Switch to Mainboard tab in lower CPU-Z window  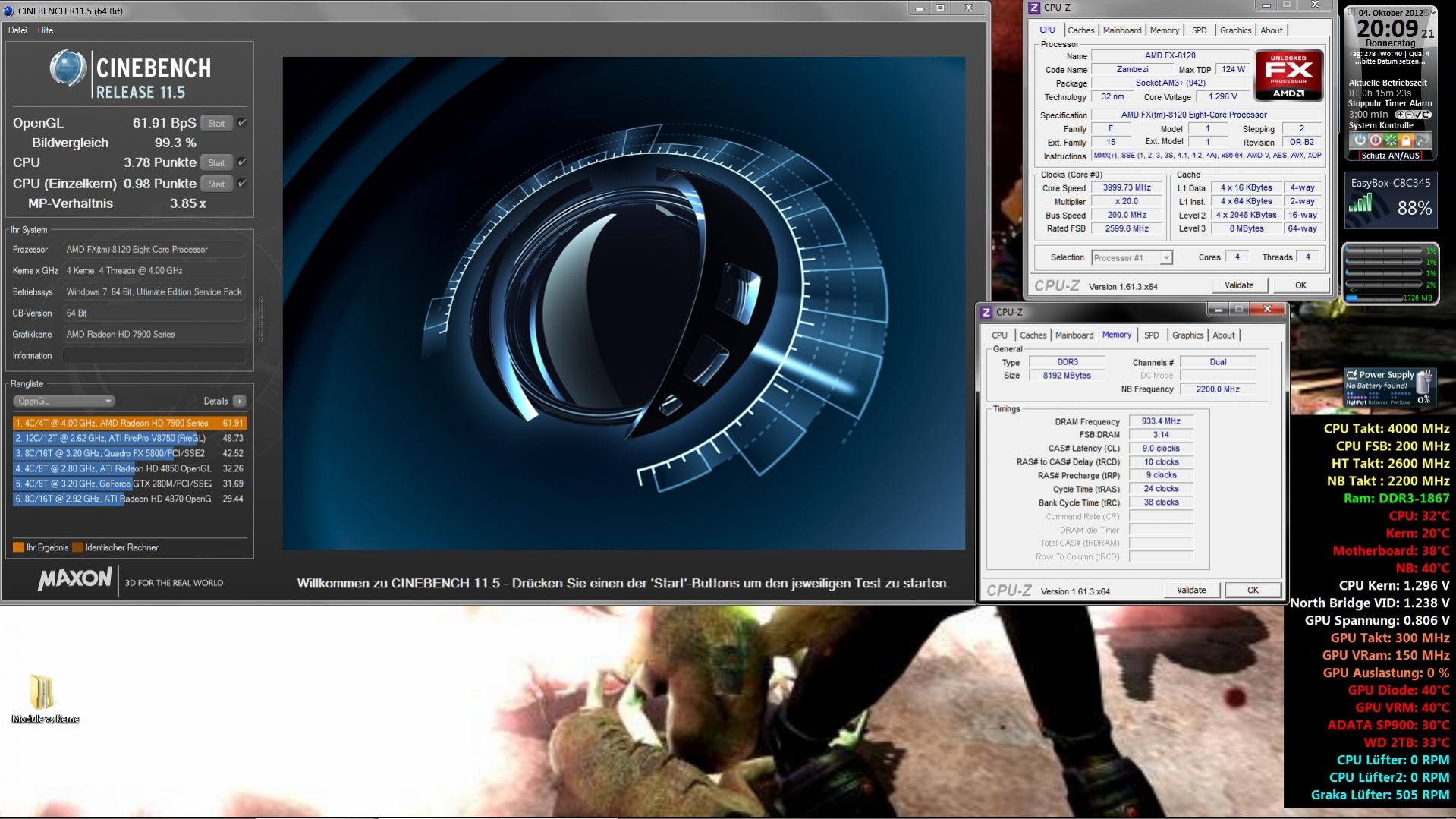(1074, 335)
